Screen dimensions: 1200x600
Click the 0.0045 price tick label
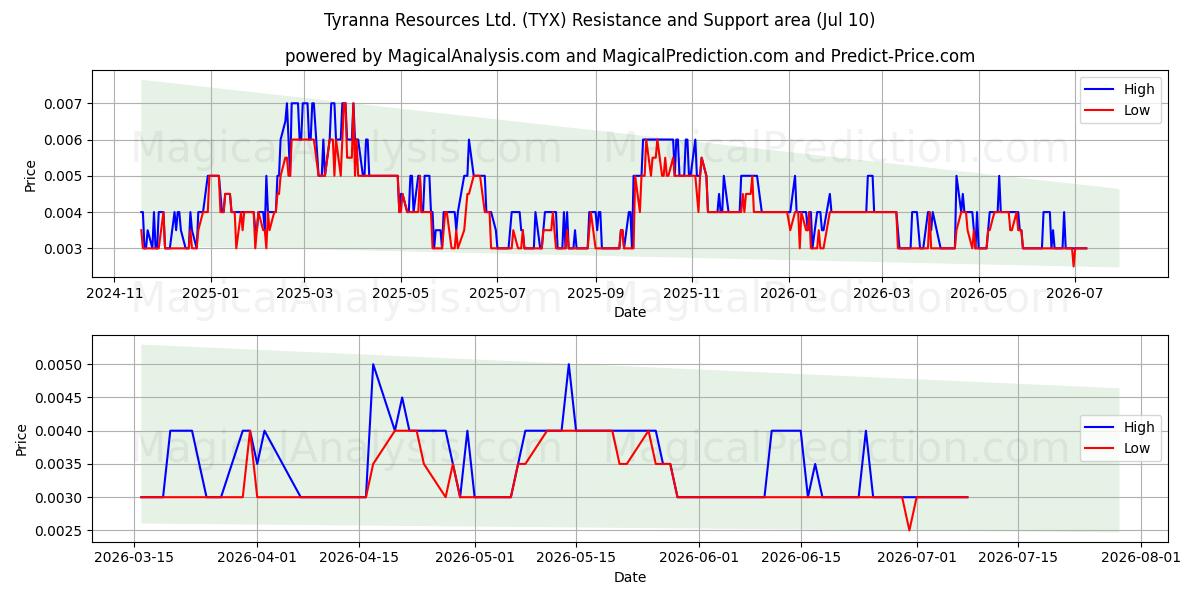pyautogui.click(x=61, y=398)
